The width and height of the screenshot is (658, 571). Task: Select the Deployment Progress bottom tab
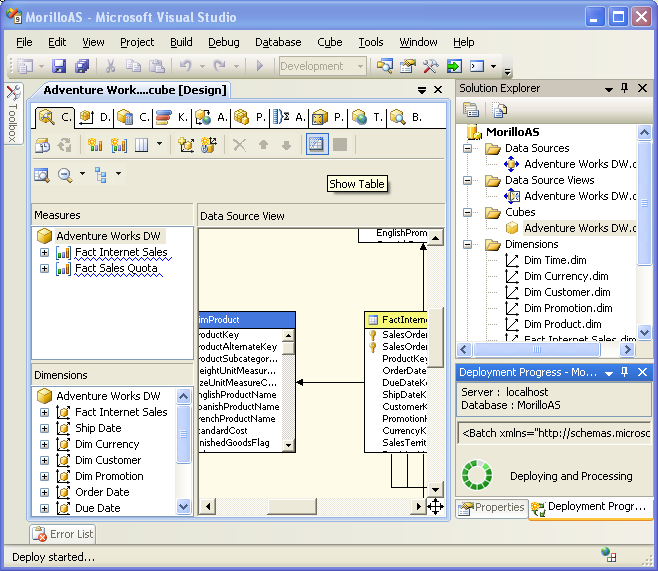coord(590,507)
